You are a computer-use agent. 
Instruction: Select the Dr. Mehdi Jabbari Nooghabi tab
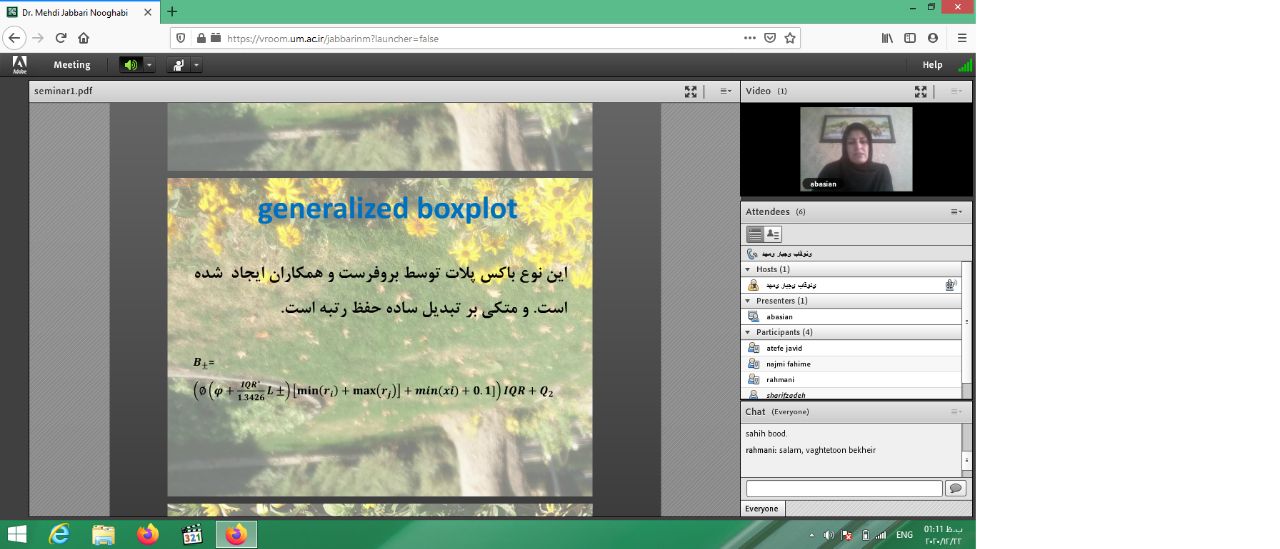click(80, 11)
